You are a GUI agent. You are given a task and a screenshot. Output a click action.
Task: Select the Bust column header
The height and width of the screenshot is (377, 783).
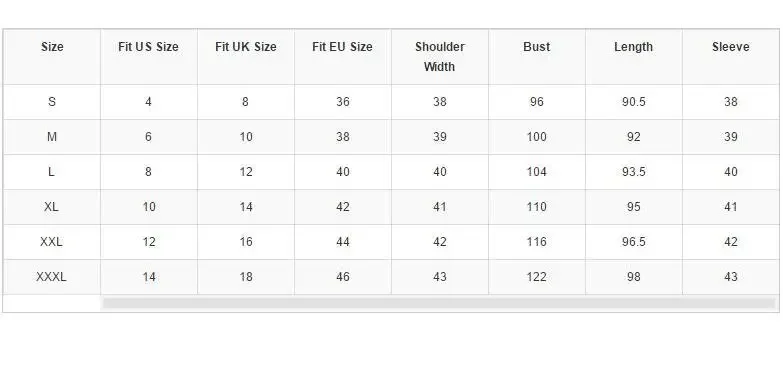[x=537, y=47]
